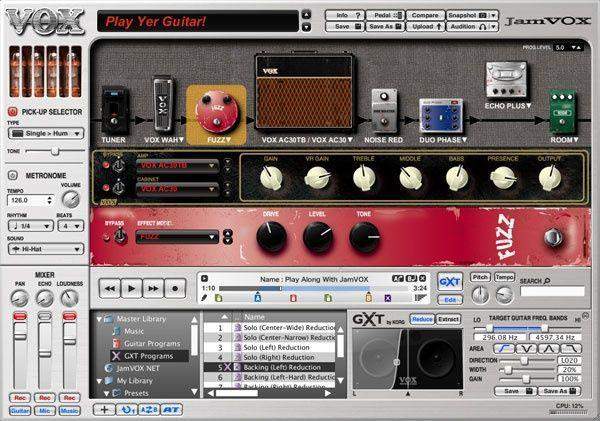Viewport: 600px width, 421px height.
Task: Open the Fuzz EFFECT MODE dropdown
Action: pos(178,237)
